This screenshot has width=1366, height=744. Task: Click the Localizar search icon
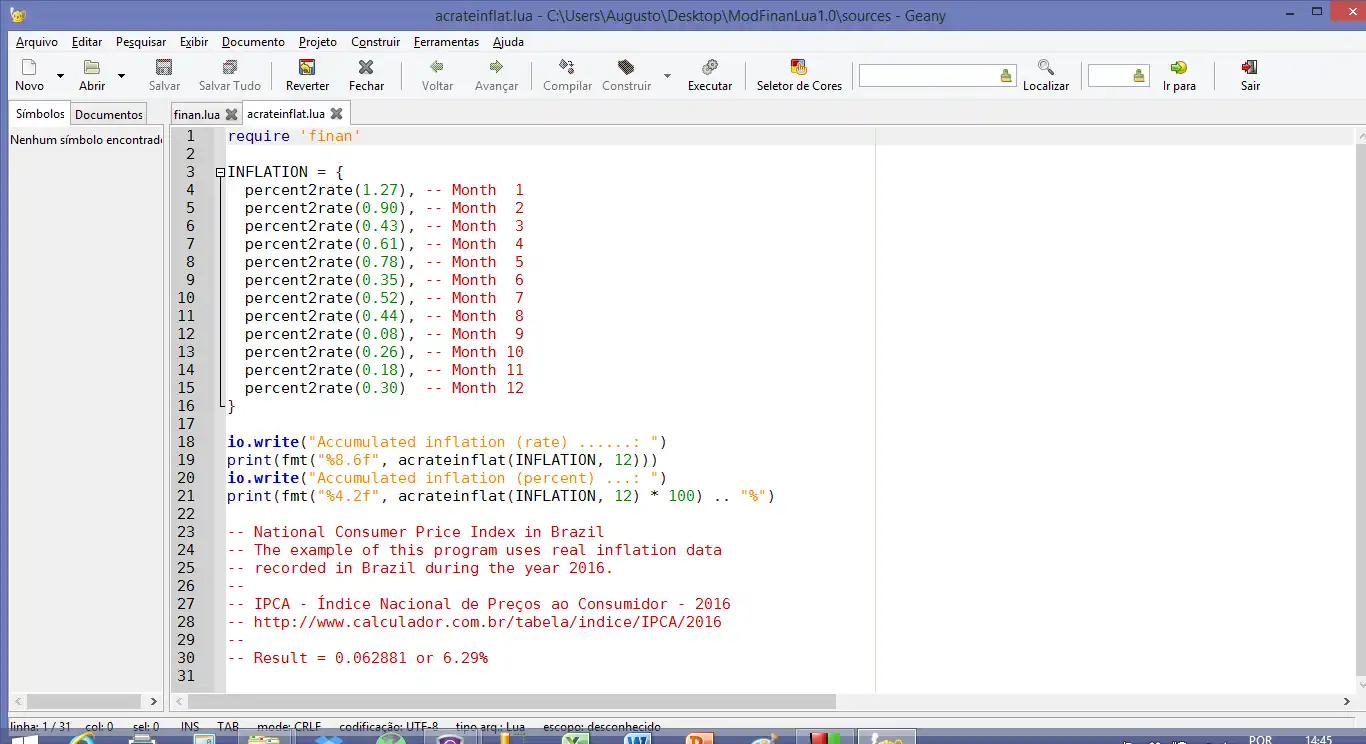[x=1046, y=68]
